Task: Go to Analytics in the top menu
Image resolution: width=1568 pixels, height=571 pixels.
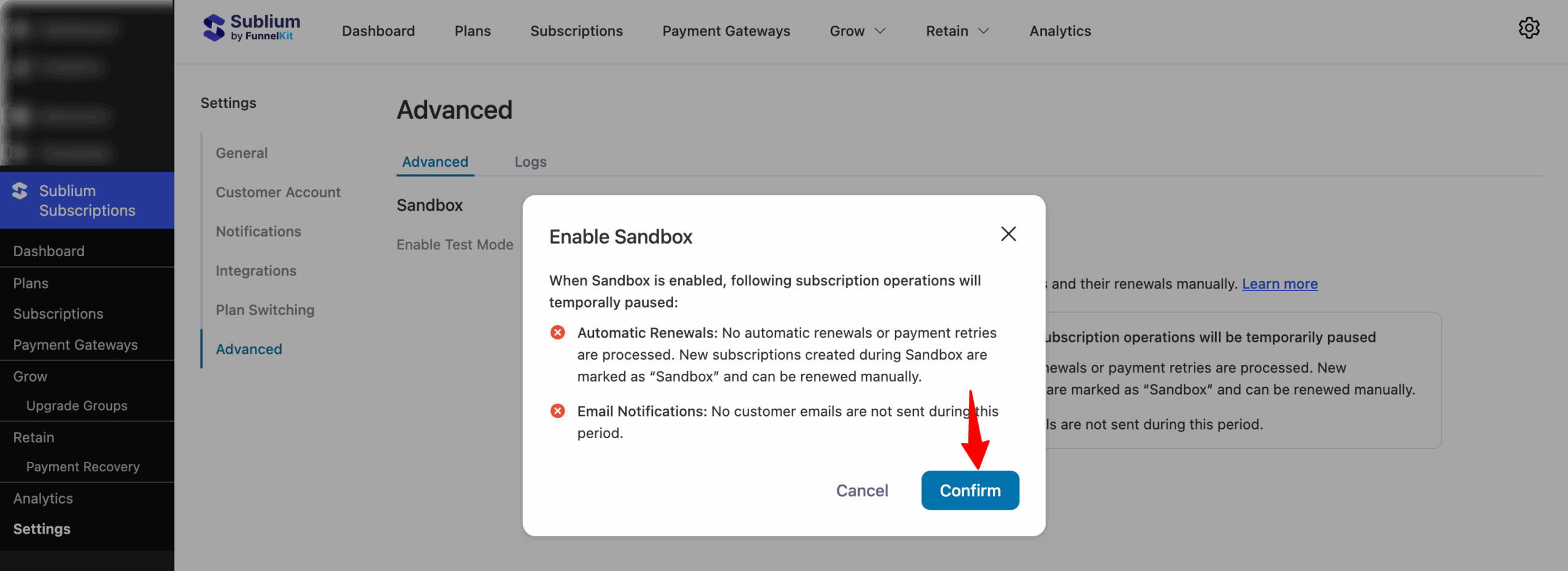Action: [1060, 31]
